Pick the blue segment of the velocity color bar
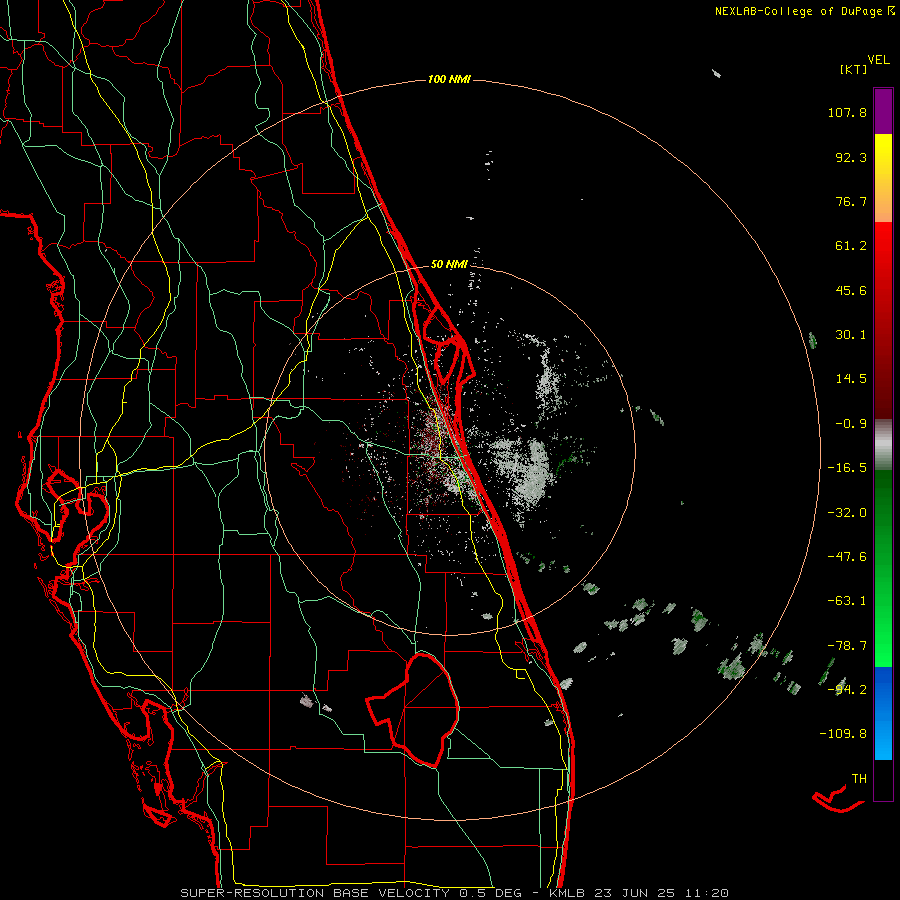Screen dimensions: 900x900 tap(883, 713)
